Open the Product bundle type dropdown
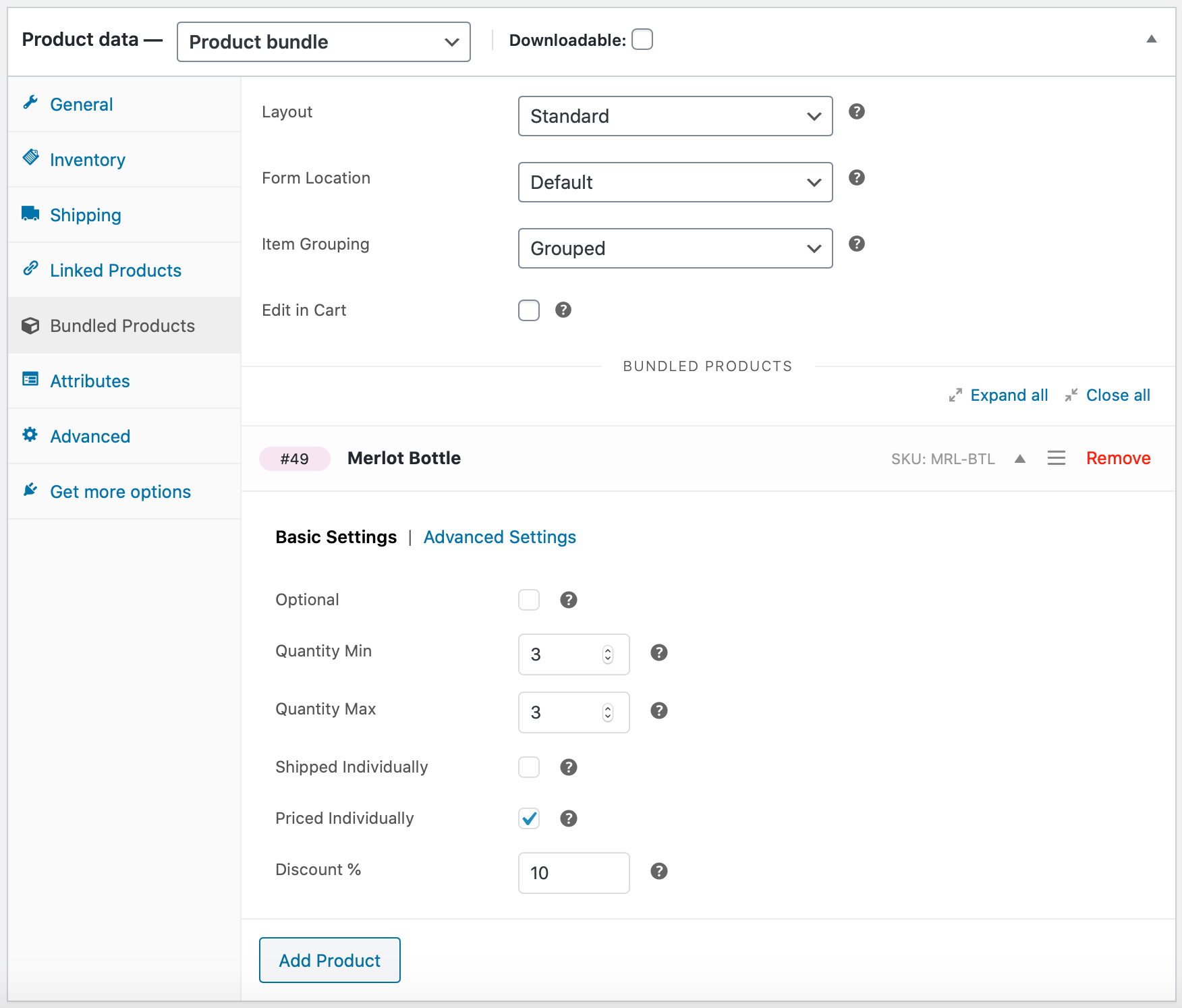Image resolution: width=1182 pixels, height=1008 pixels. 323,42
